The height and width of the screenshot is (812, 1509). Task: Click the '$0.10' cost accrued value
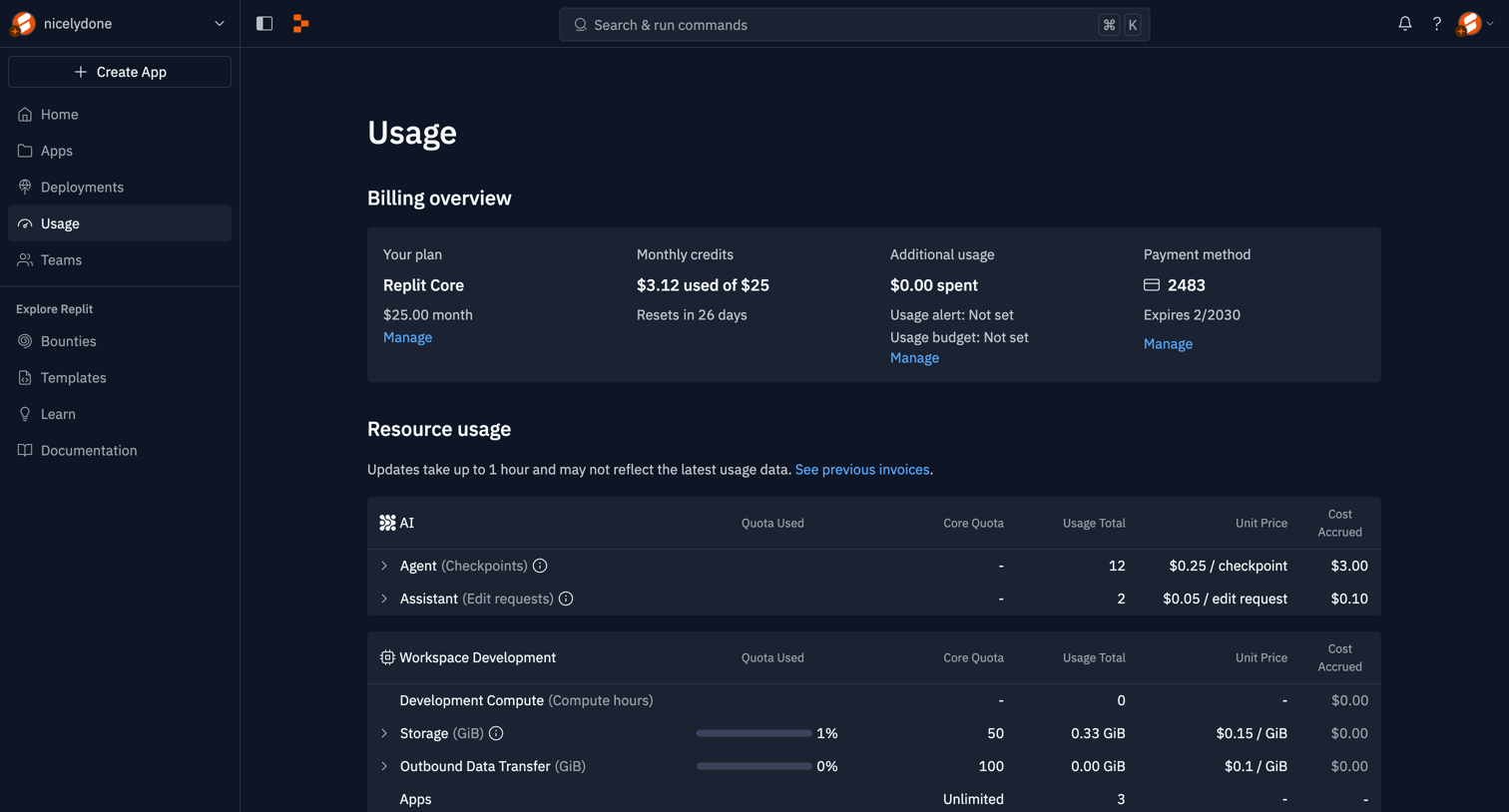click(1349, 599)
